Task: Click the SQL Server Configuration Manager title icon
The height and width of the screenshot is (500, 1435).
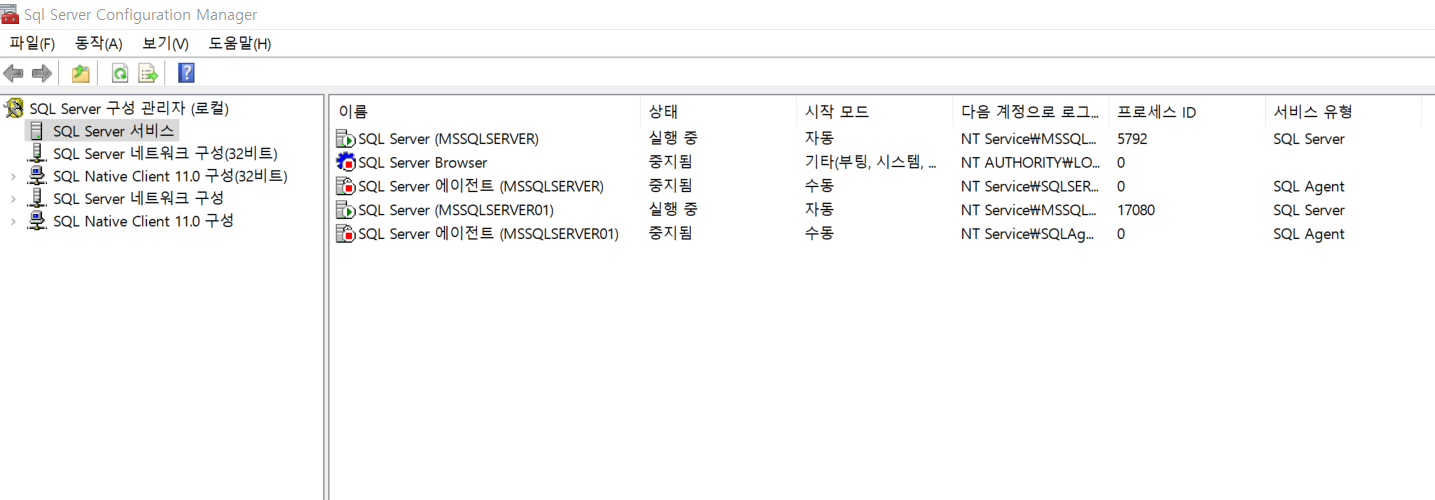Action: click(10, 14)
